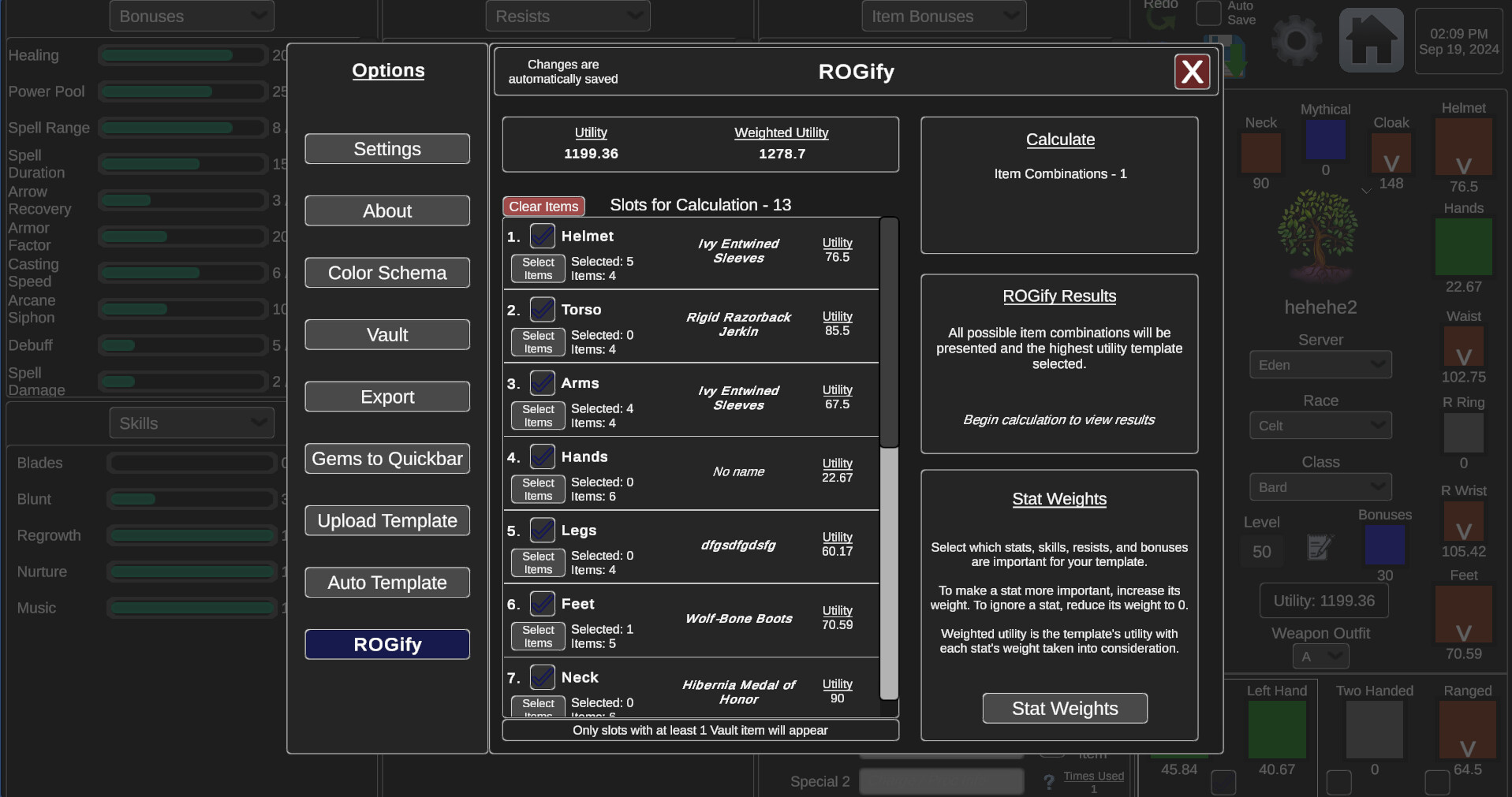
Task: Open the Skills dropdown
Action: pos(191,423)
